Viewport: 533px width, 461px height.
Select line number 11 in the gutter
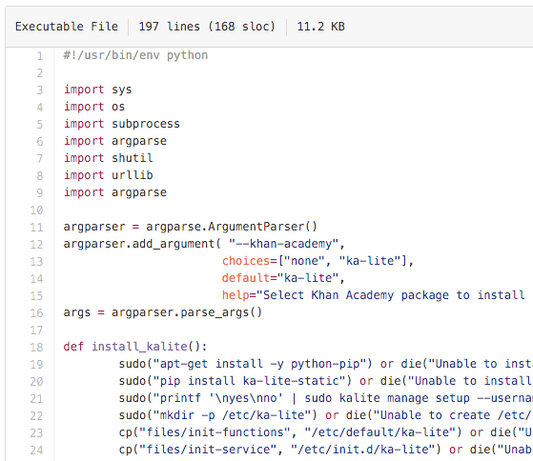(37, 227)
